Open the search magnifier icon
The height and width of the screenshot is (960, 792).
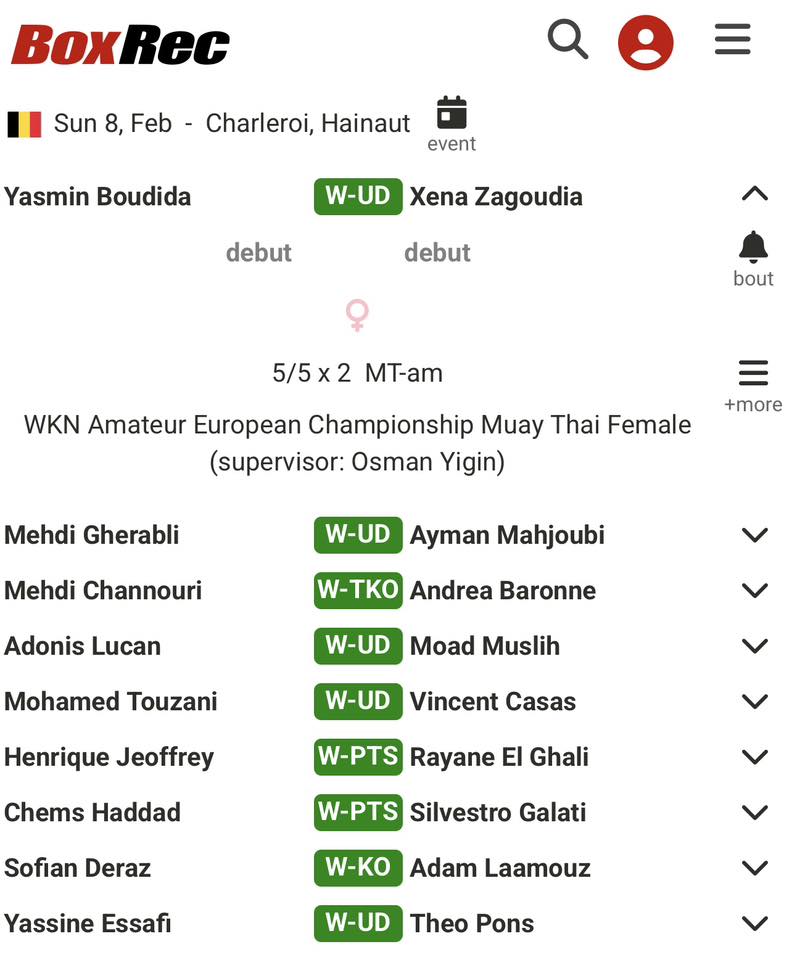[x=567, y=40]
